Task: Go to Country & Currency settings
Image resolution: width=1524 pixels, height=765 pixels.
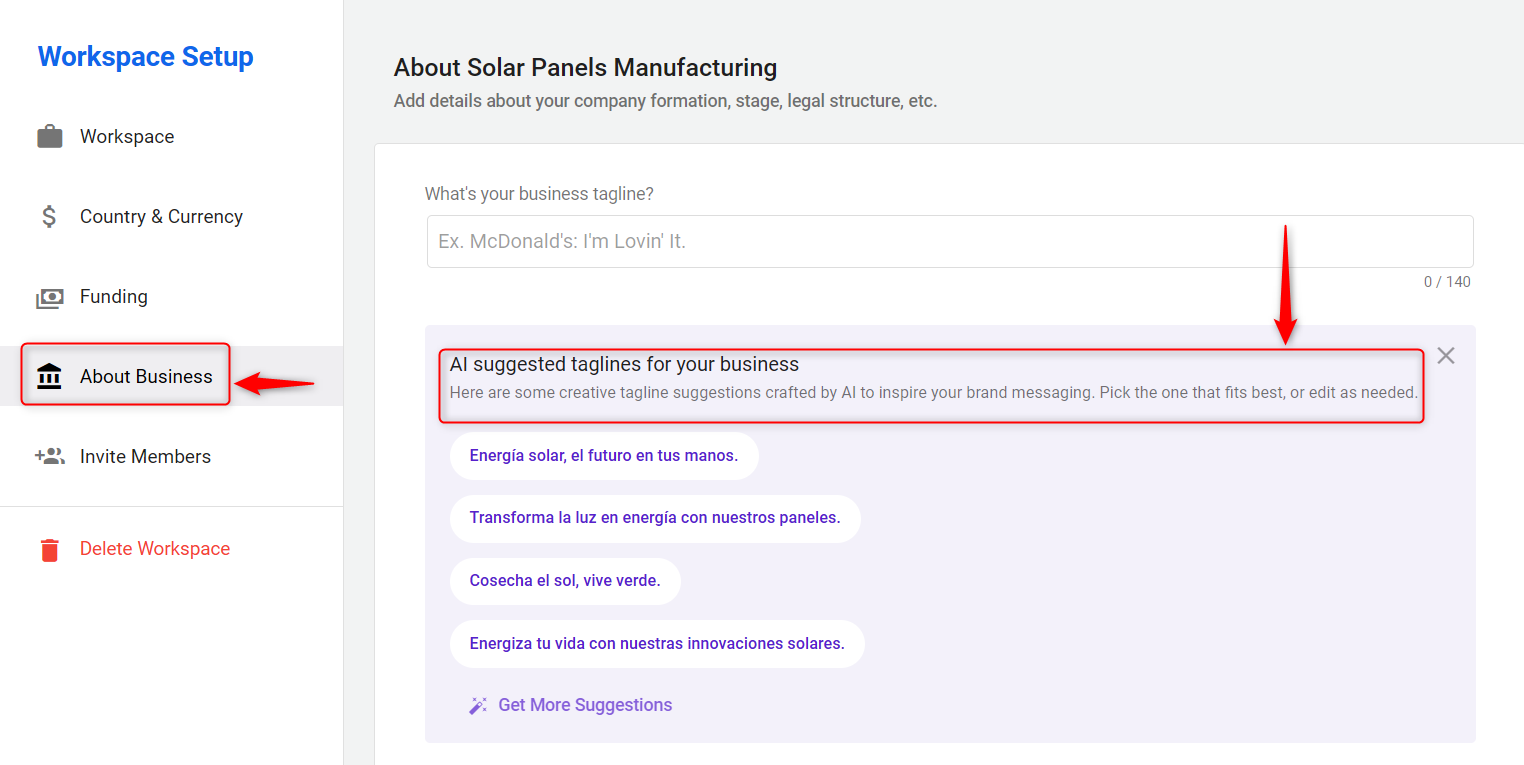Action: [161, 217]
